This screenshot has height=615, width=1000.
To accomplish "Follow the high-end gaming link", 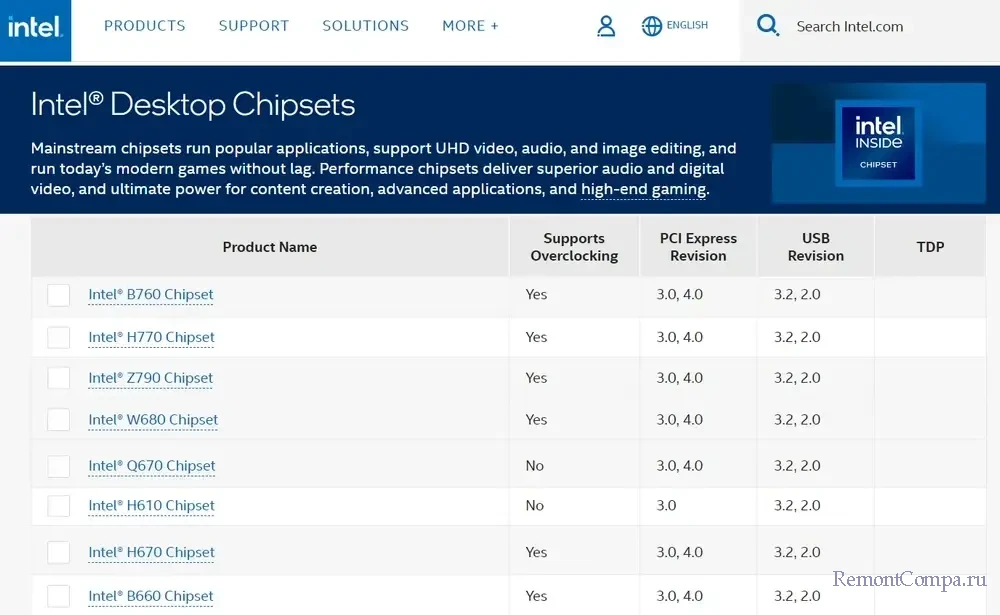I will [x=644, y=189].
